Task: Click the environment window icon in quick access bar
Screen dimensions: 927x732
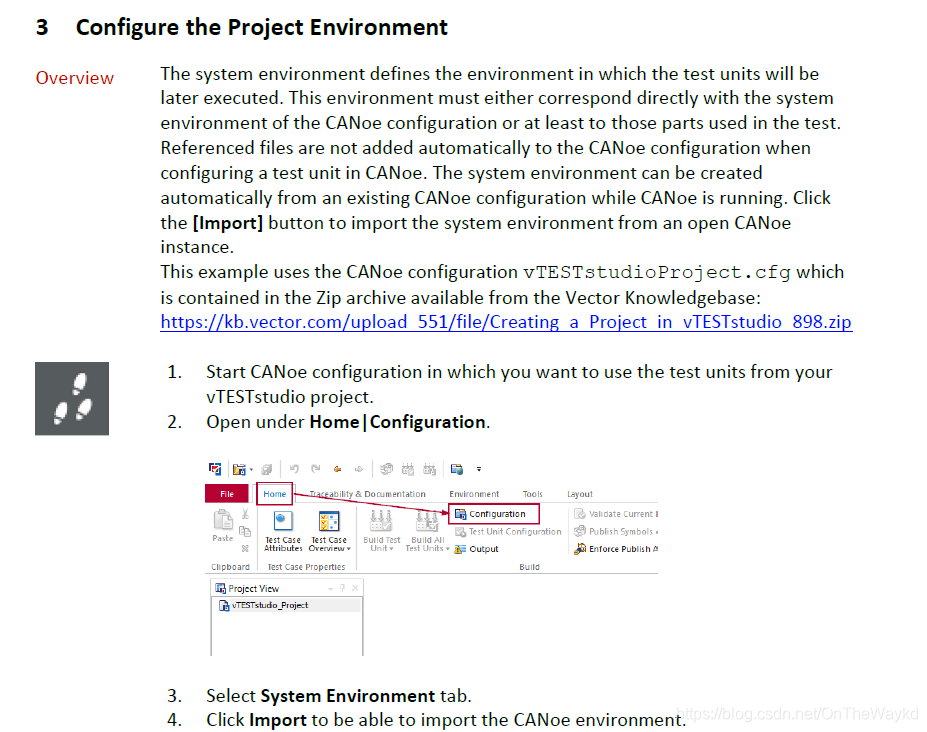Action: tap(457, 469)
